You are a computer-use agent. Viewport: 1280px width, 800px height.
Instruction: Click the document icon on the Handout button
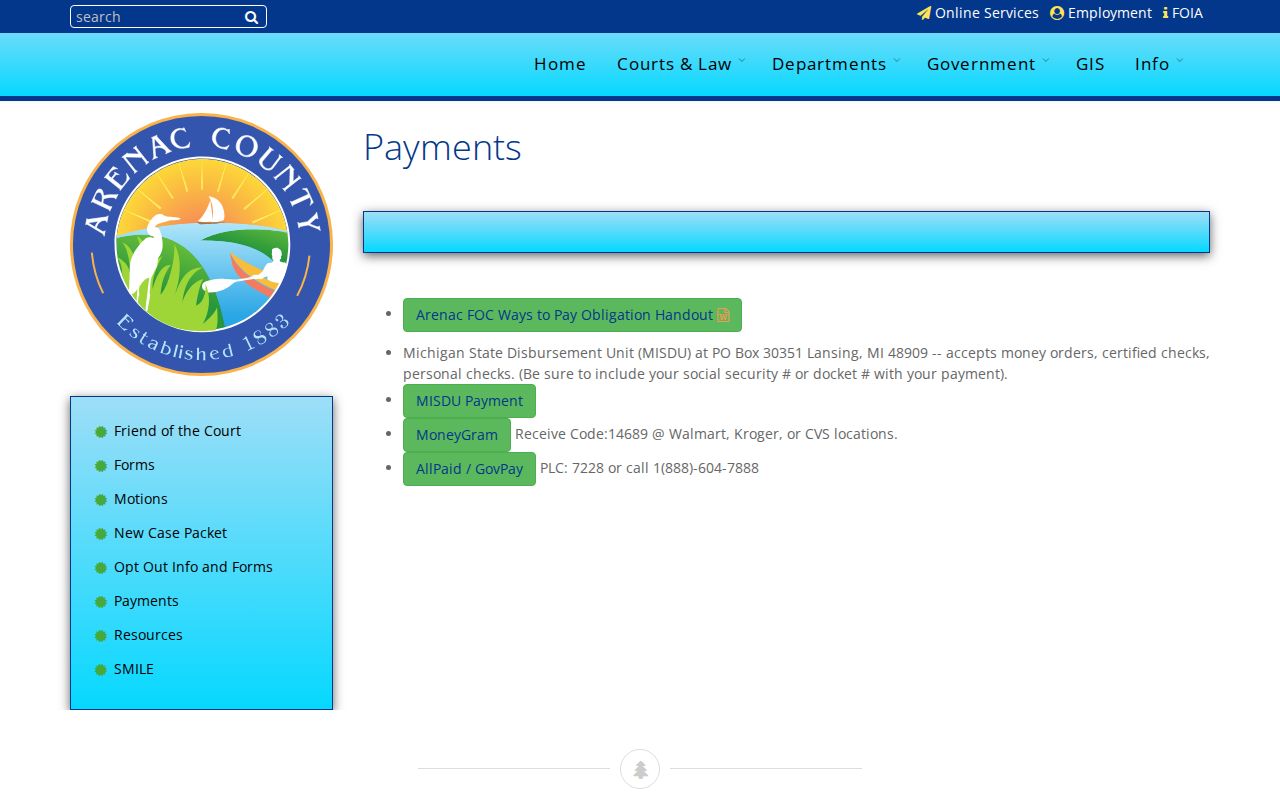coord(723,315)
